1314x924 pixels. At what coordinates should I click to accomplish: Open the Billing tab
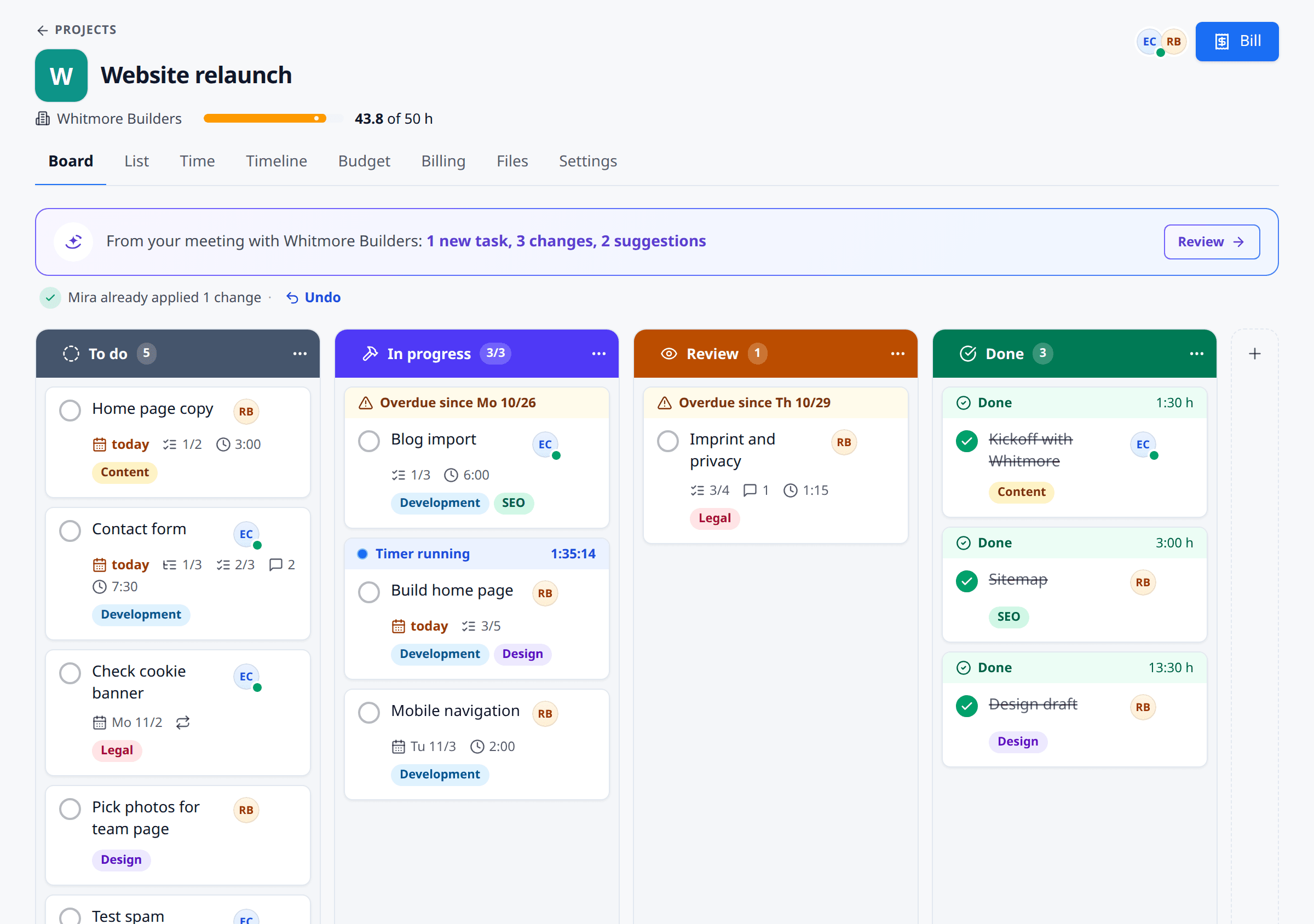click(443, 161)
